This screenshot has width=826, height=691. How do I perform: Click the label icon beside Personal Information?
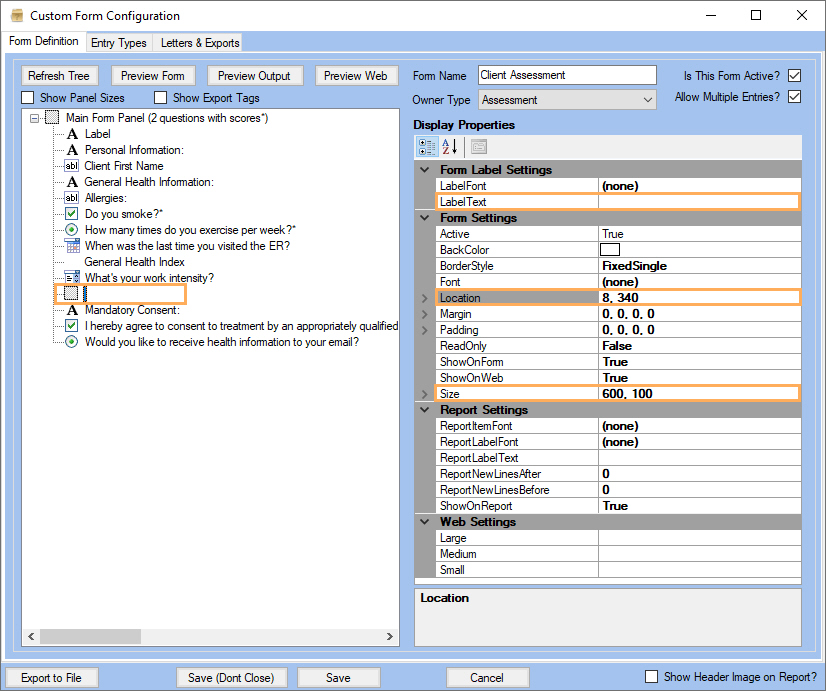[73, 150]
